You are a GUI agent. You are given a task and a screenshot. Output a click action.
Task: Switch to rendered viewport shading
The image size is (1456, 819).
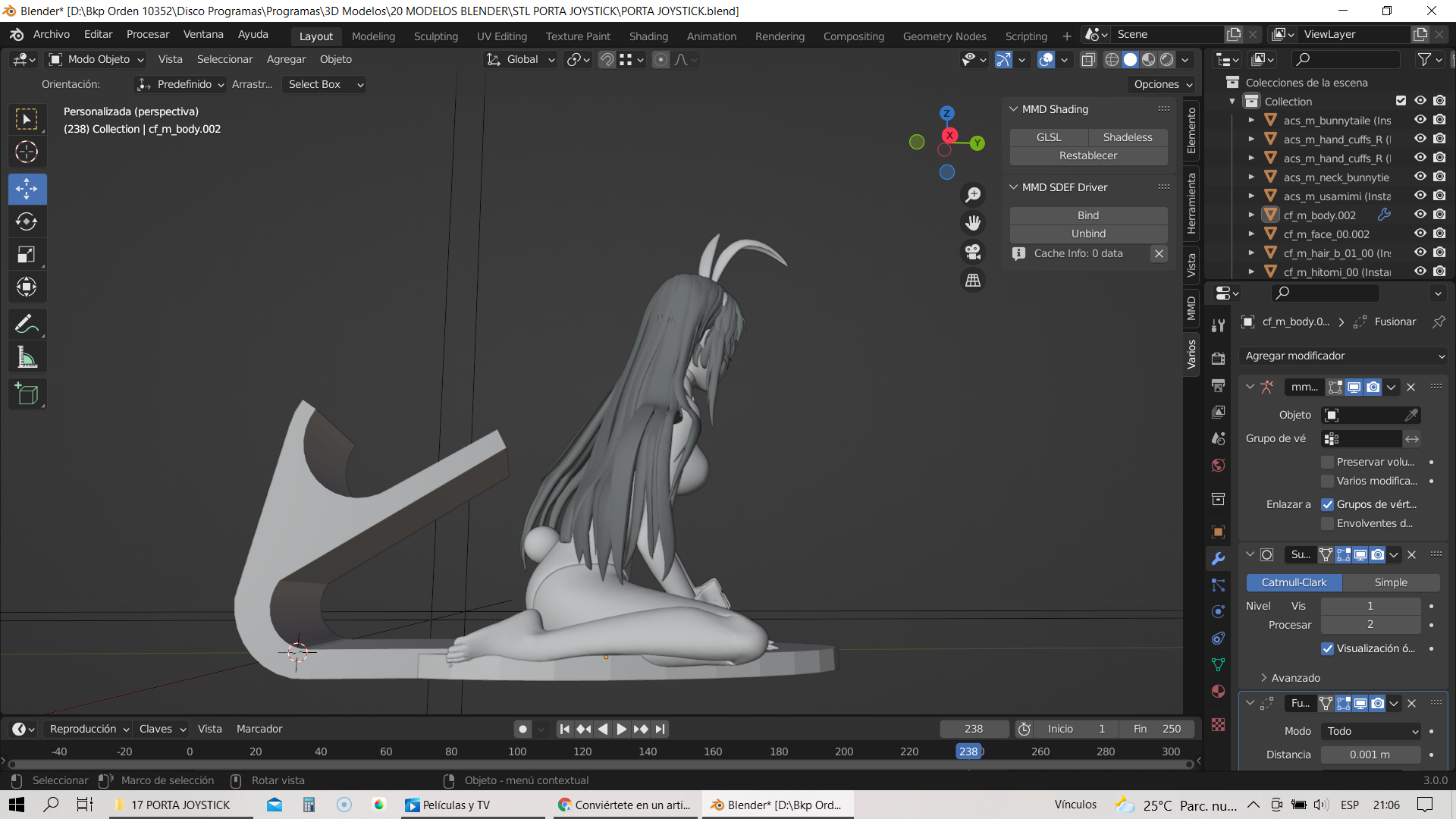click(x=1167, y=60)
